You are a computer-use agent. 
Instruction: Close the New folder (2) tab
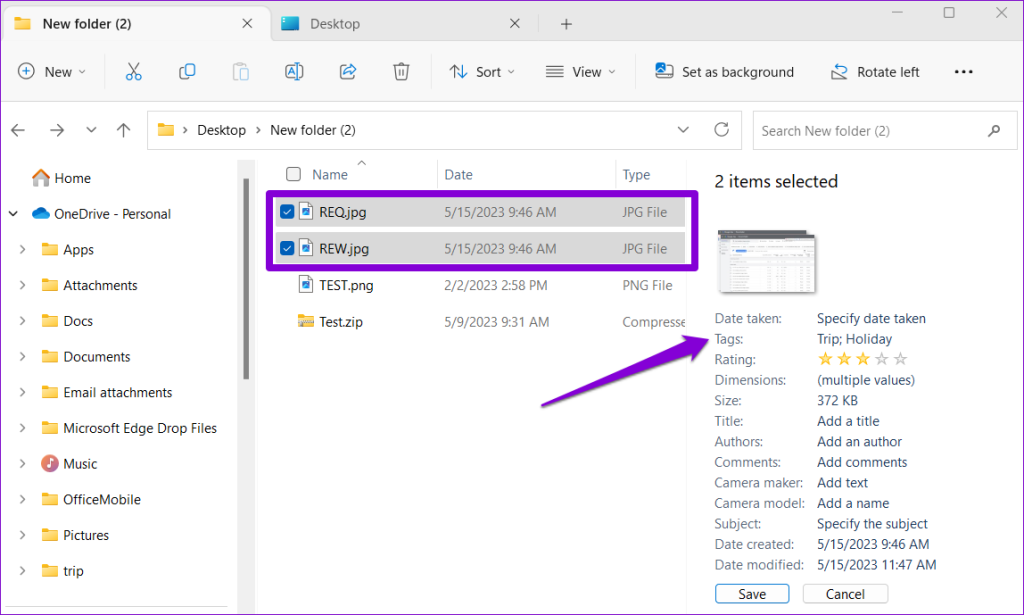[247, 24]
